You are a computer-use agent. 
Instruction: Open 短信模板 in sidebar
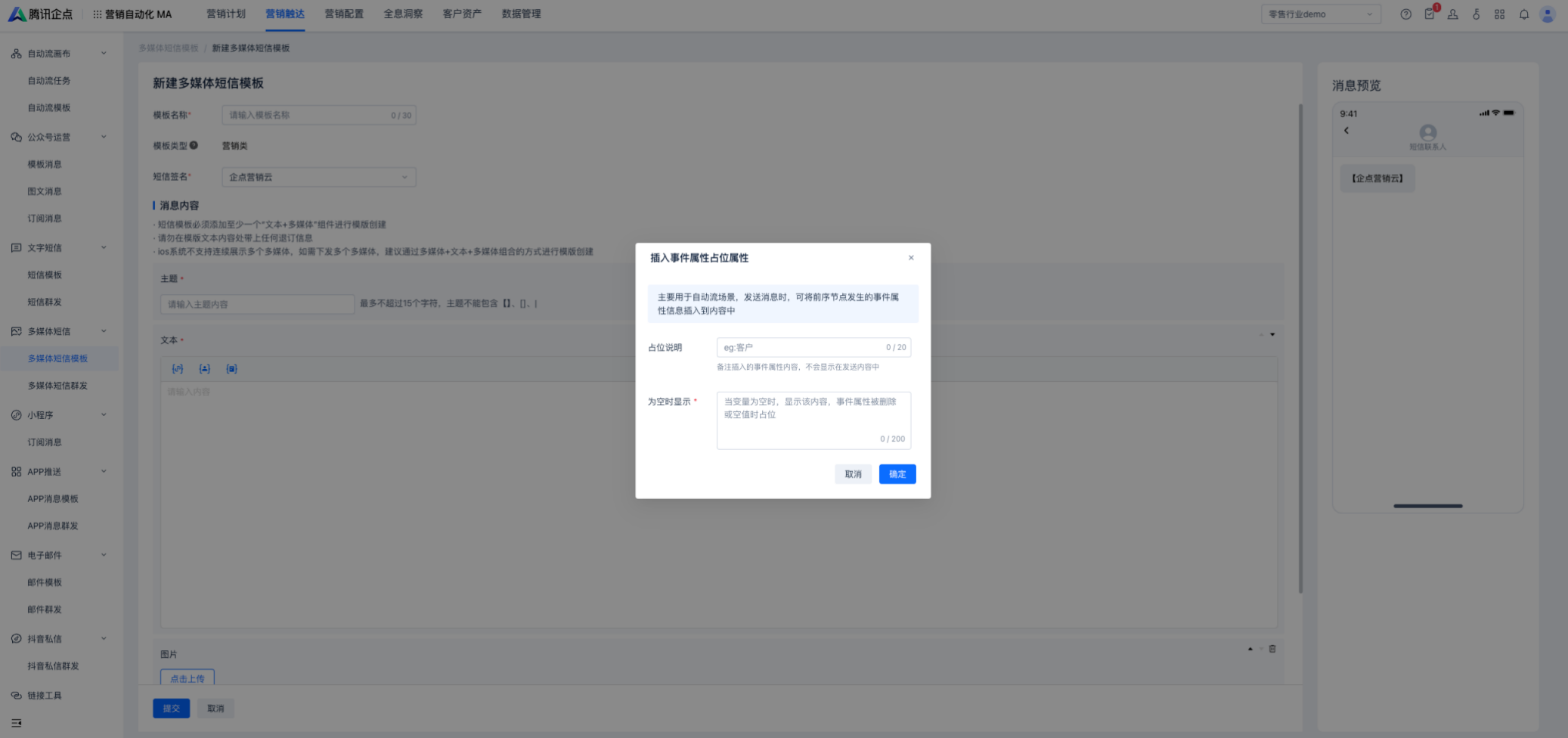click(x=45, y=275)
